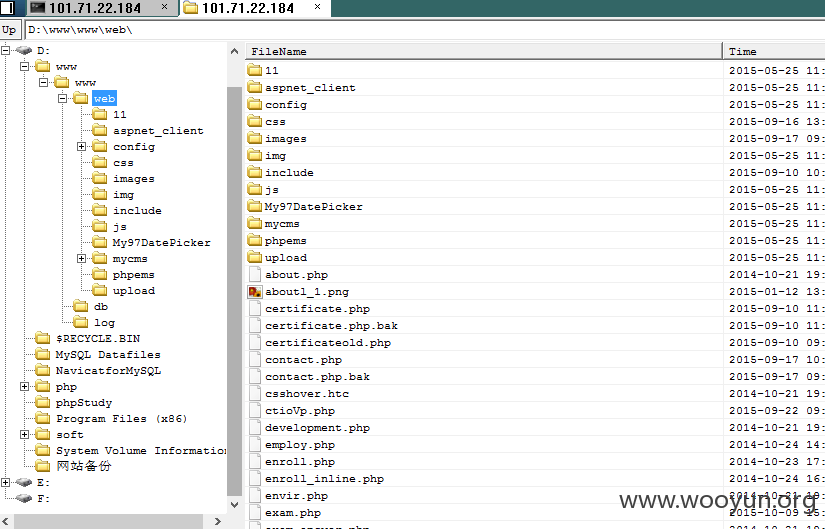Sort by the FileName column header
825x529 pixels.
(484, 51)
